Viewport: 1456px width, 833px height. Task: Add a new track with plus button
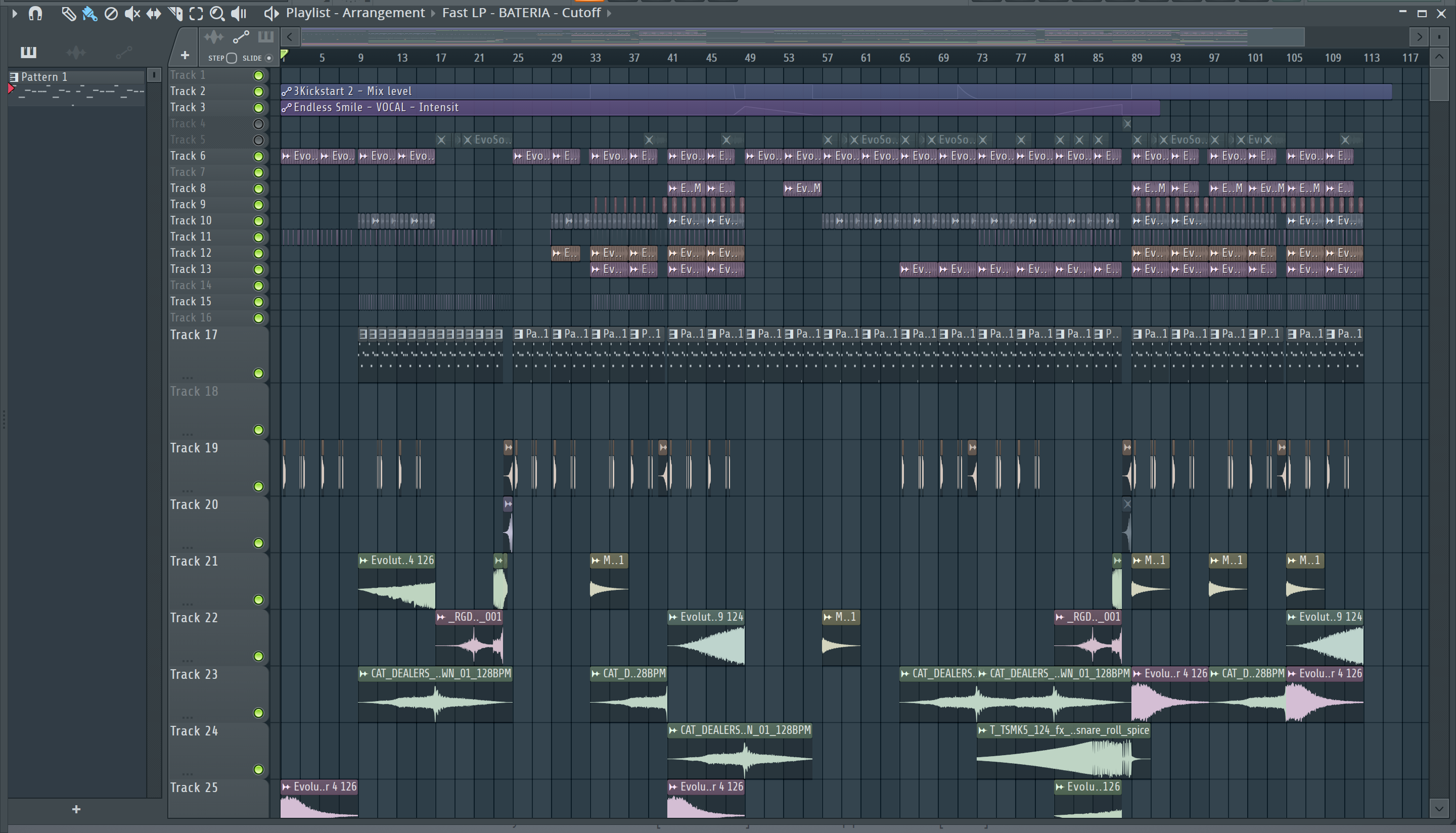pyautogui.click(x=184, y=56)
